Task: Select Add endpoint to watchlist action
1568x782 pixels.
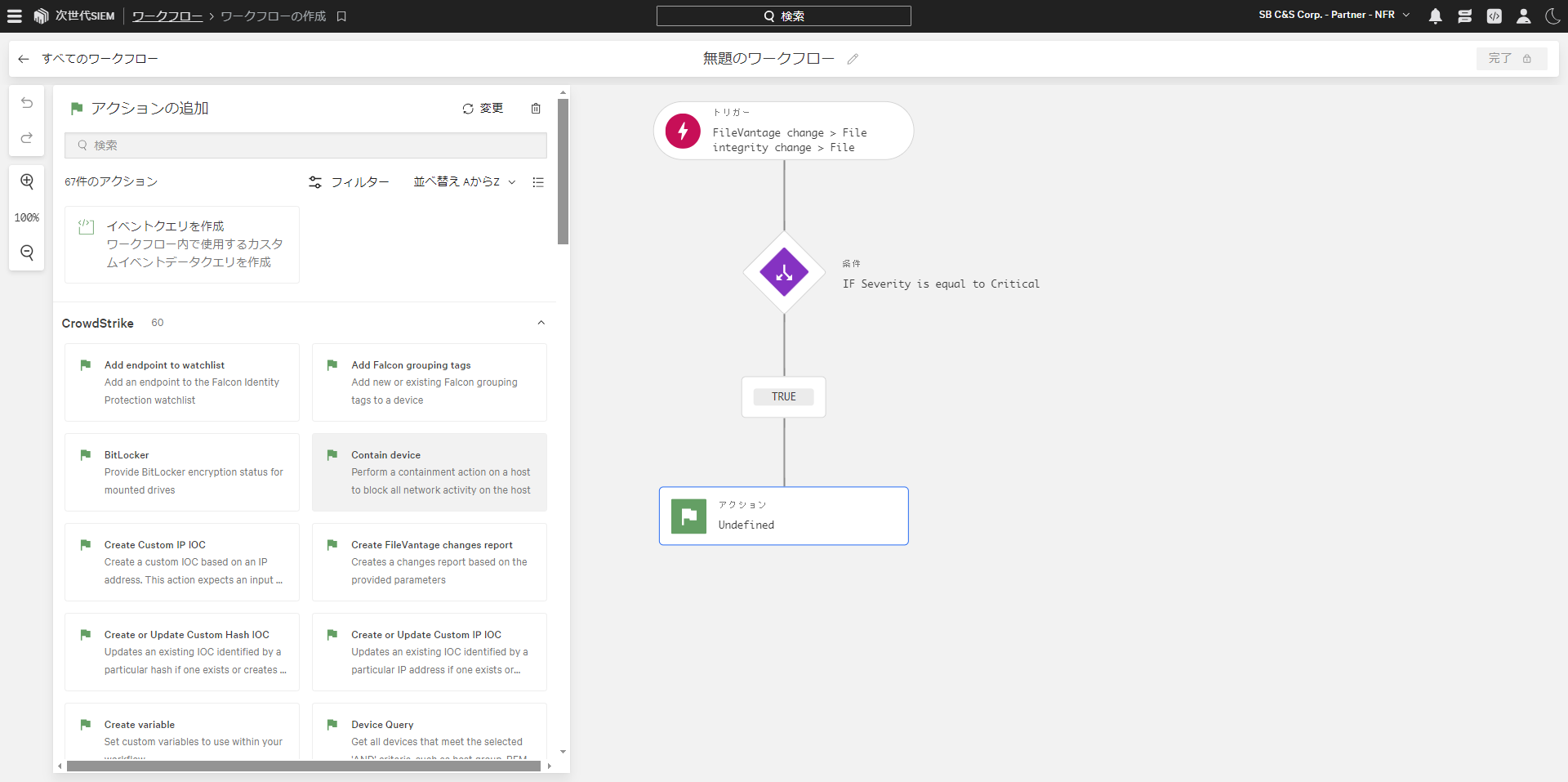Action: tap(182, 382)
